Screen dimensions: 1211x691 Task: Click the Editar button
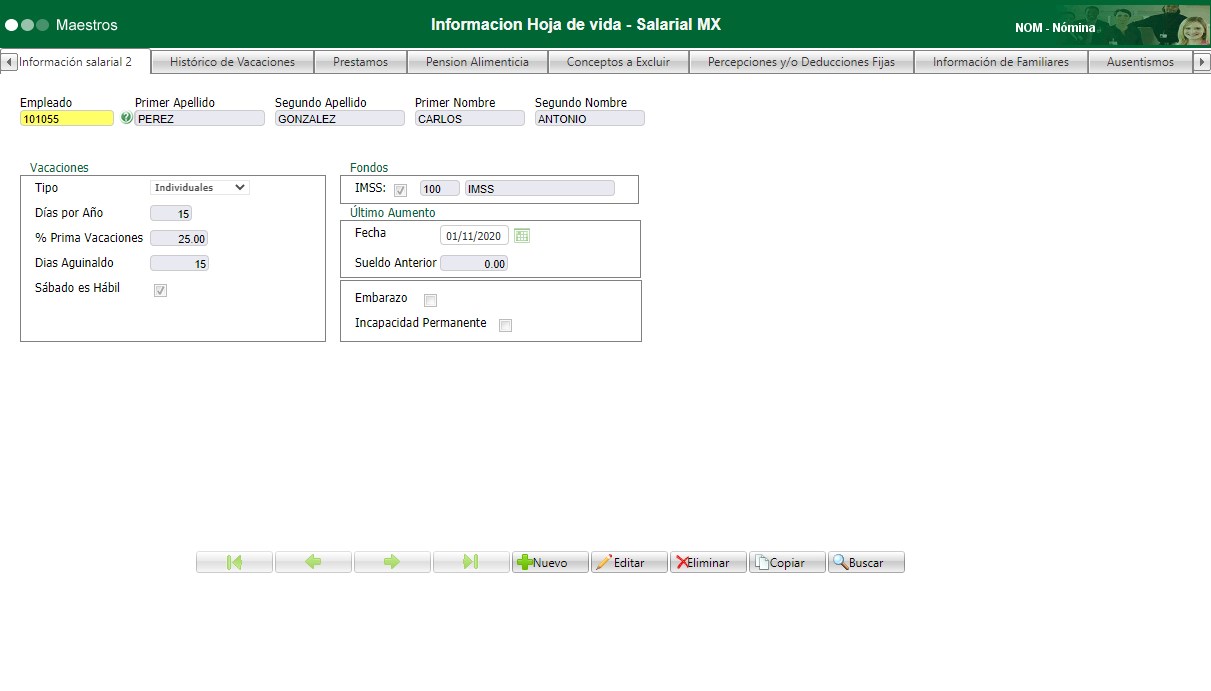pyautogui.click(x=629, y=562)
